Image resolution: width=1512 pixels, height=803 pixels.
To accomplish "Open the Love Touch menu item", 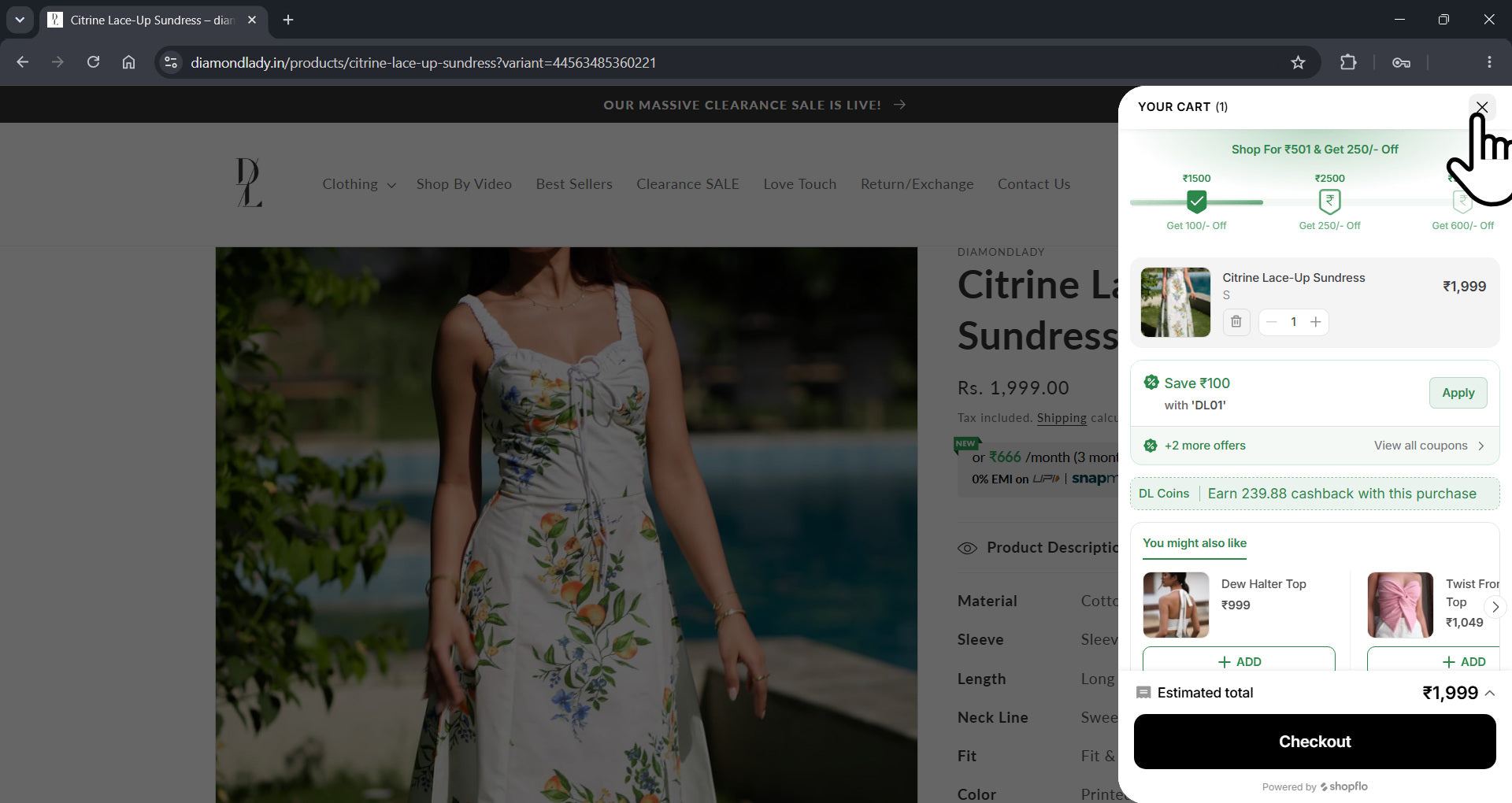I will 799,184.
